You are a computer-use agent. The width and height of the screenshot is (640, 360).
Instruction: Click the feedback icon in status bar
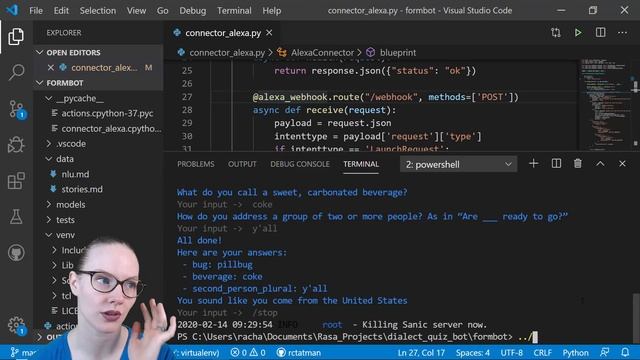pos(604,352)
